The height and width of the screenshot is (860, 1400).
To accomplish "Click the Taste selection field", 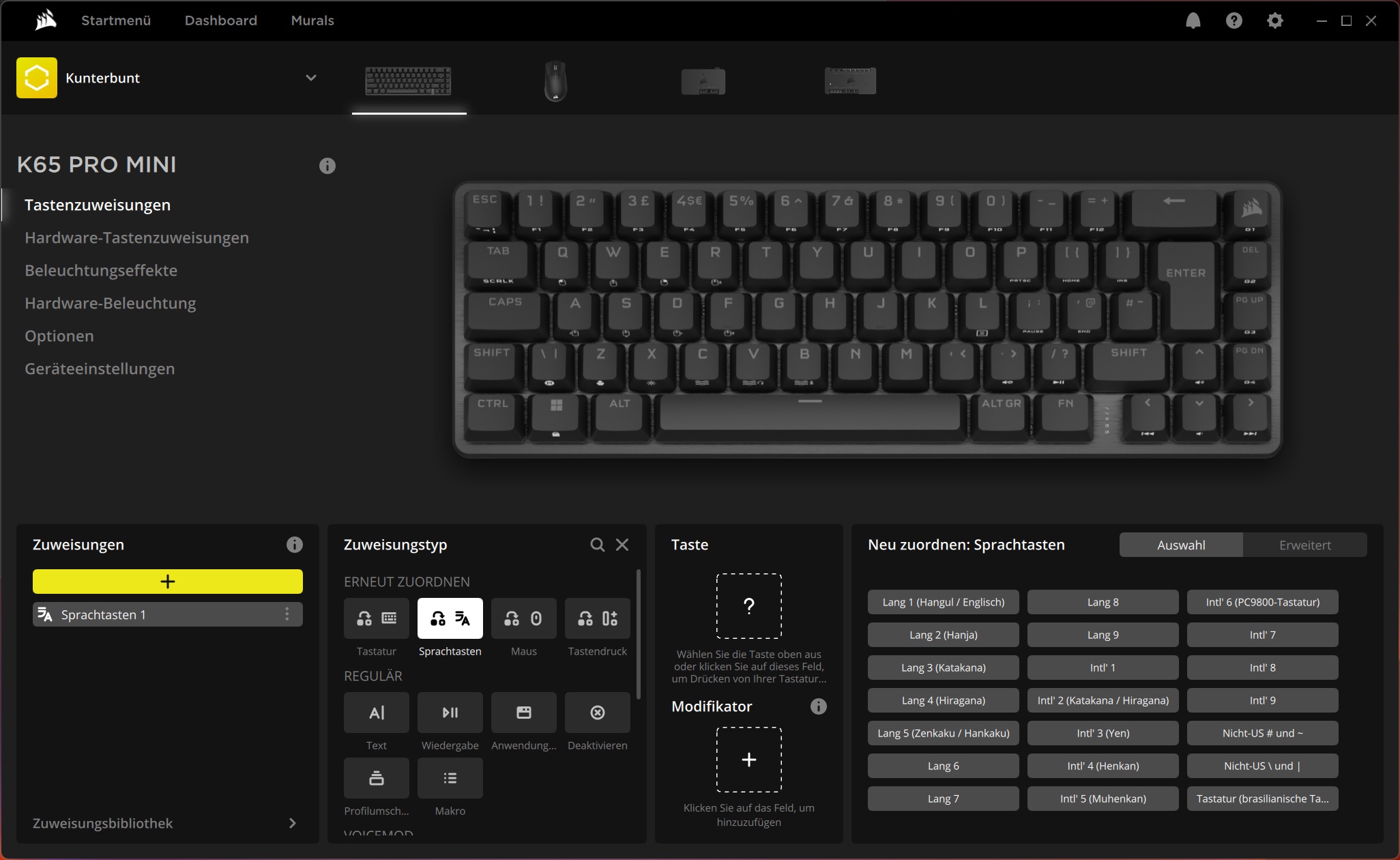I will pos(749,606).
